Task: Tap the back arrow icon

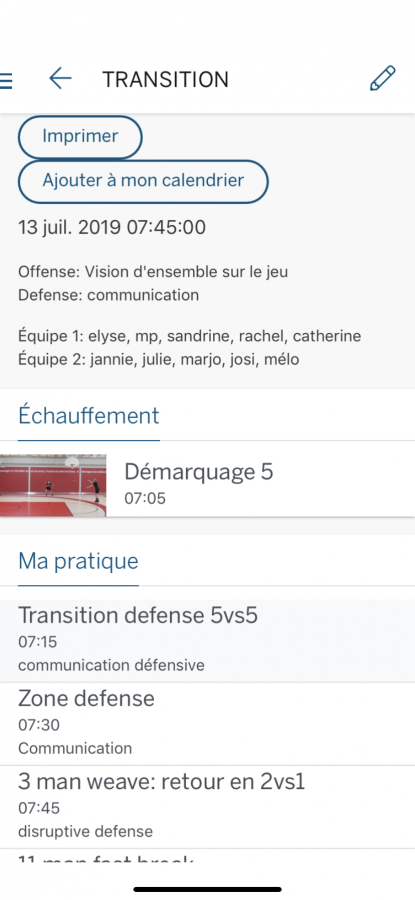Action: pos(60,79)
